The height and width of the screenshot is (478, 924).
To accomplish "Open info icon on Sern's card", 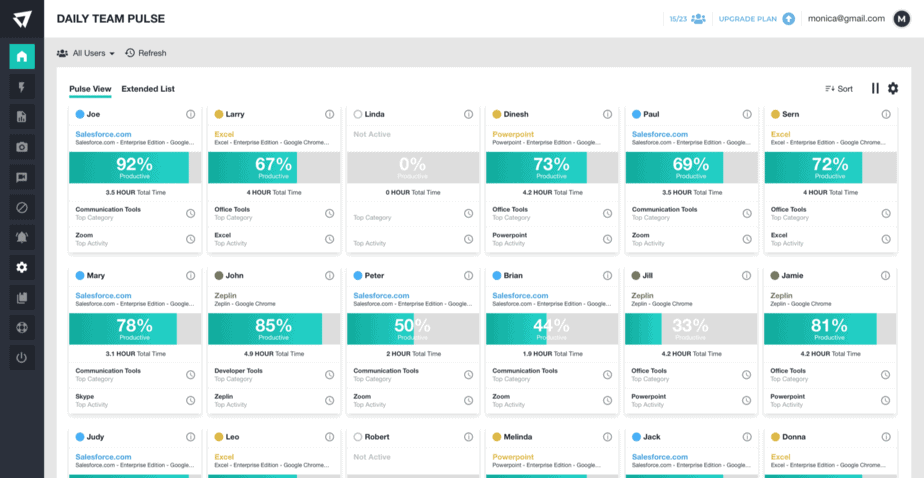I will (886, 114).
